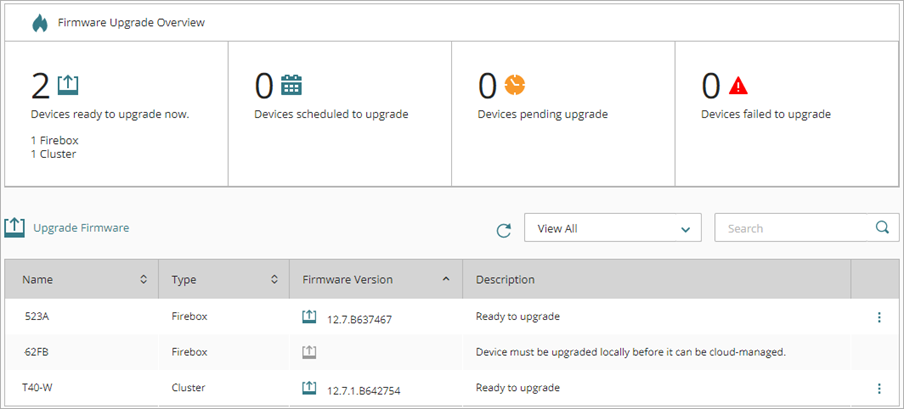
Task: Click the Firmware Upgrade Overview title
Action: [x=131, y=22]
